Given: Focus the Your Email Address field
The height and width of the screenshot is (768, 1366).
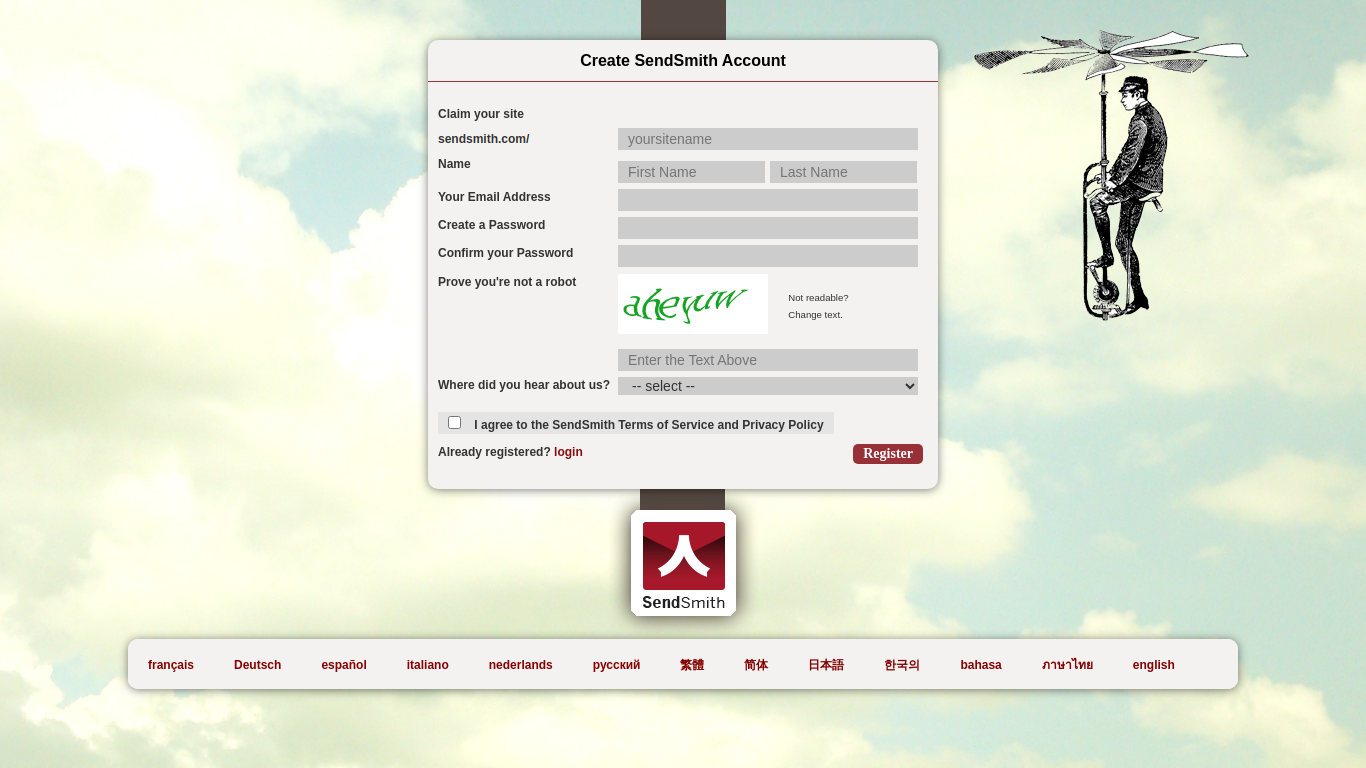Looking at the screenshot, I should 768,200.
